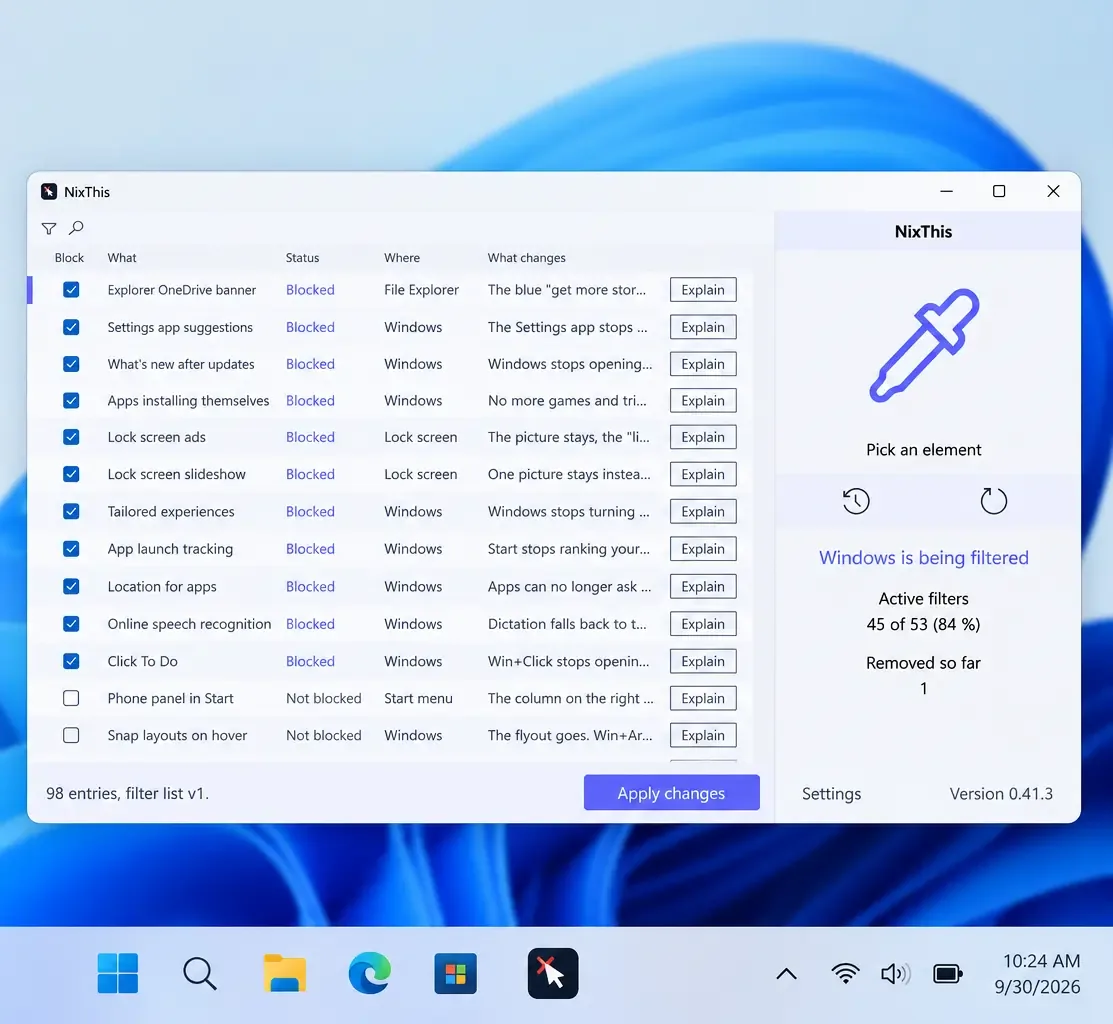
Task: Open File Explorer from taskbar
Action: click(285, 973)
